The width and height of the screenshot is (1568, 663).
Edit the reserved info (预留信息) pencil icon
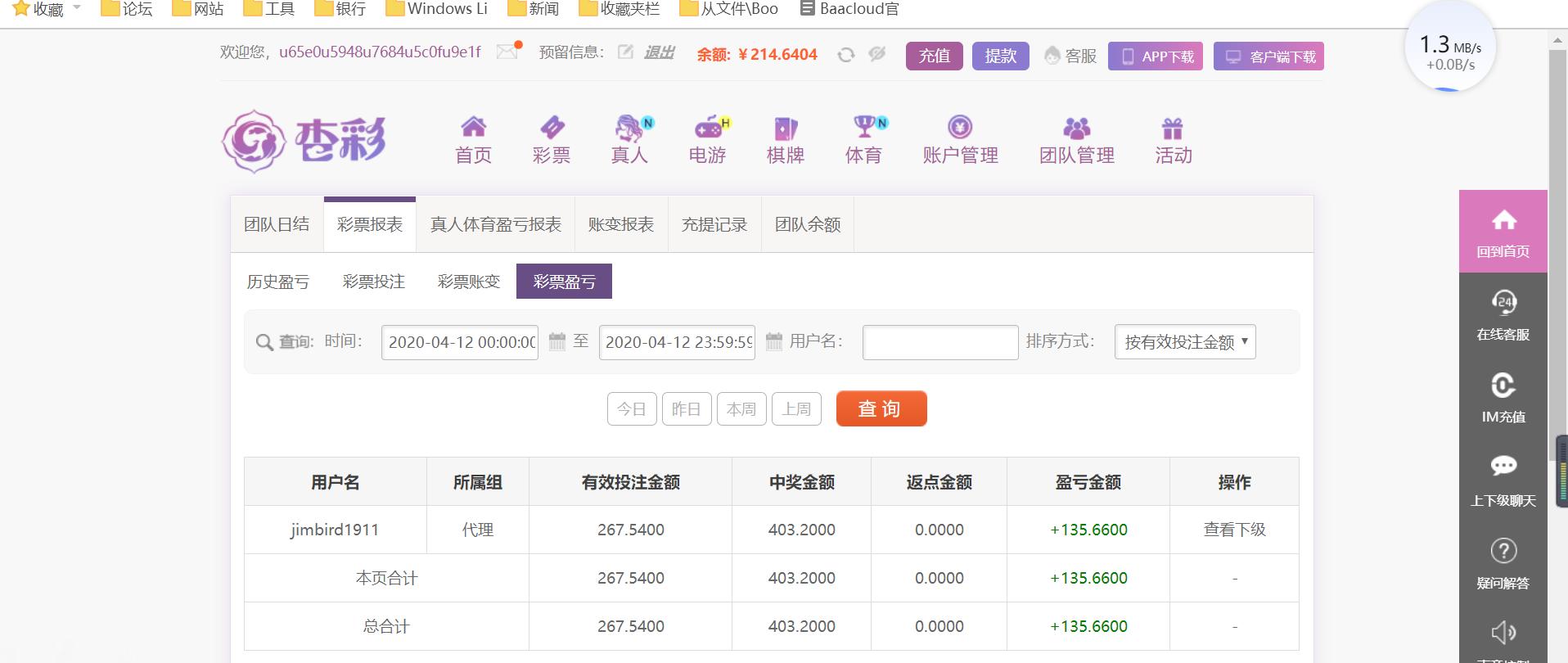pyautogui.click(x=625, y=52)
